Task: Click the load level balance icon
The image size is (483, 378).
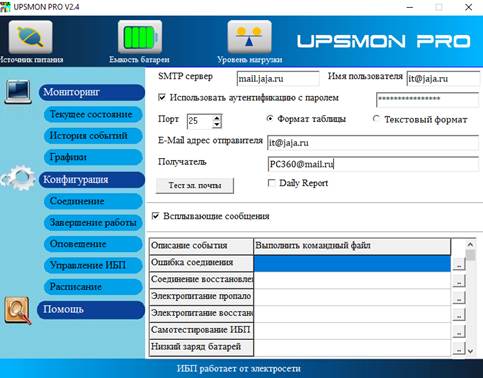Action: (x=249, y=37)
